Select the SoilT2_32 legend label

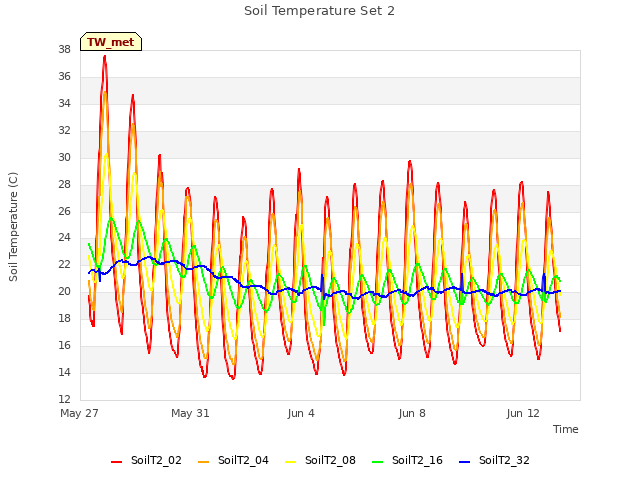(x=504, y=460)
